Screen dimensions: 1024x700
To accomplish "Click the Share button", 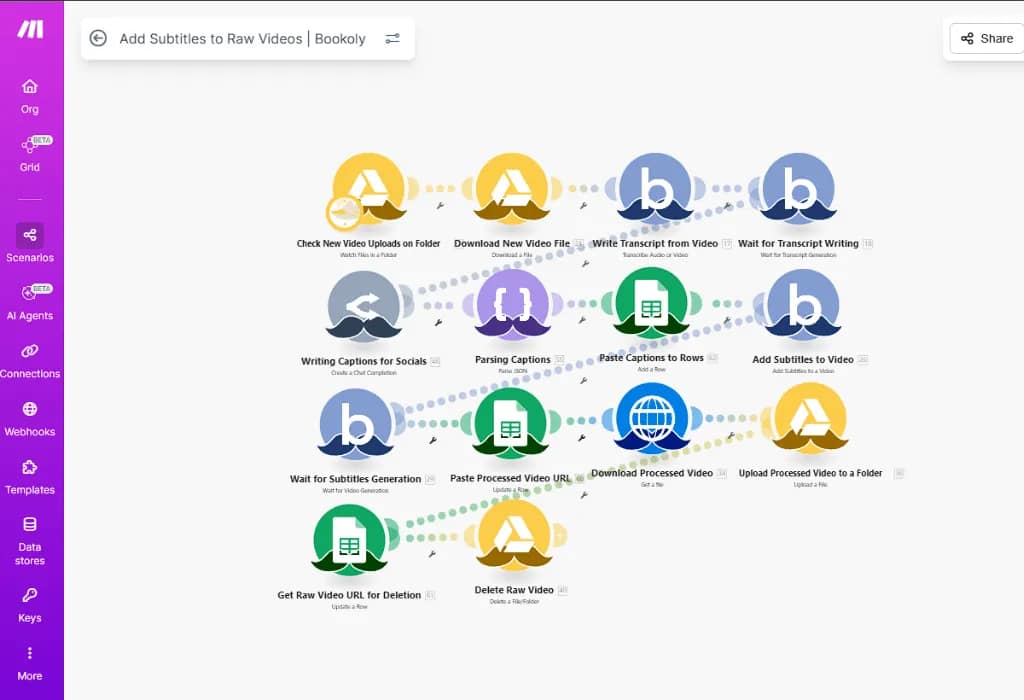I will click(x=986, y=38).
